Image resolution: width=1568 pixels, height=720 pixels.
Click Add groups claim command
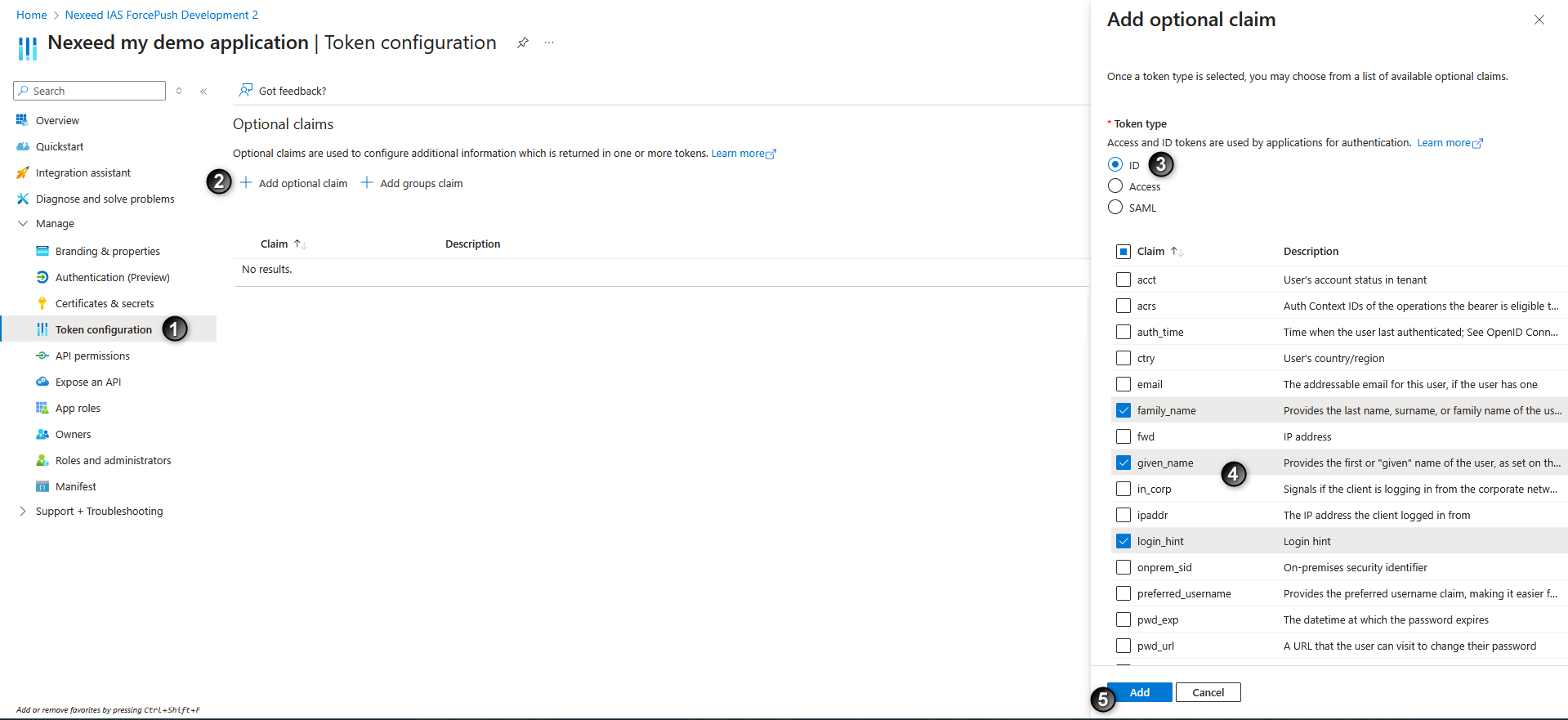pos(412,183)
